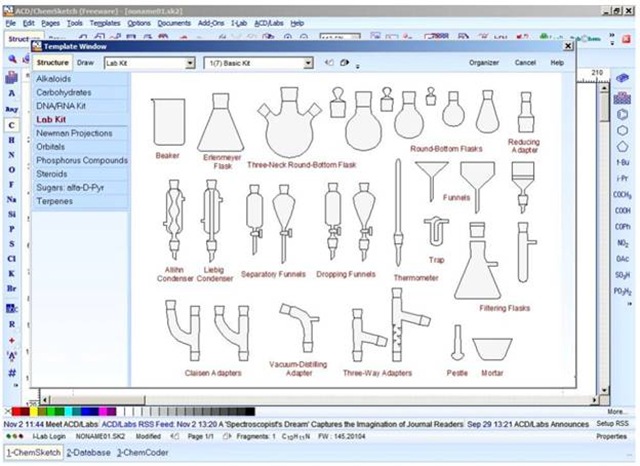Select the Sulfur S atom button
640x466 pixels.
(11, 244)
